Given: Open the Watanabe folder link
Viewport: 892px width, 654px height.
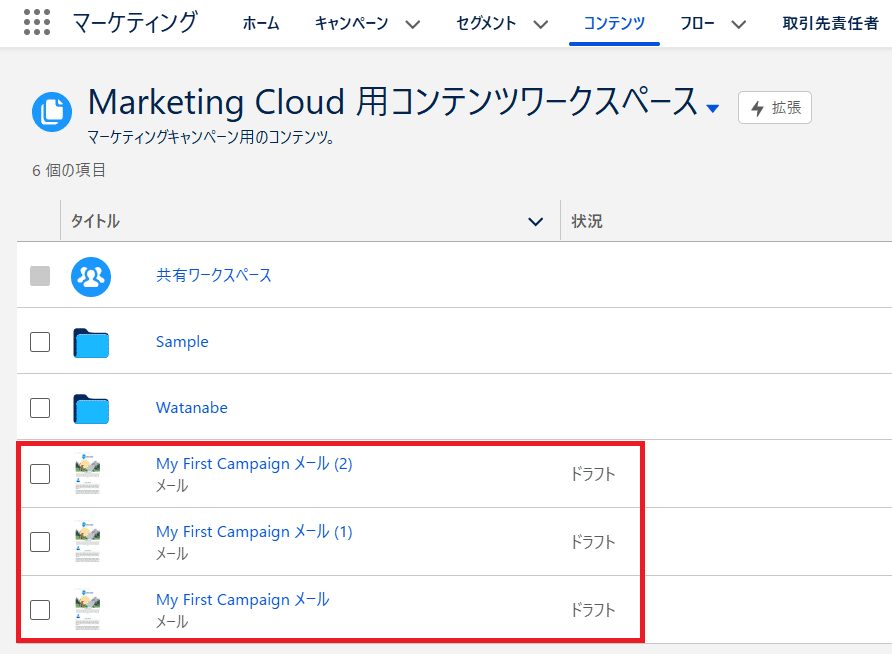Looking at the screenshot, I should coord(192,408).
